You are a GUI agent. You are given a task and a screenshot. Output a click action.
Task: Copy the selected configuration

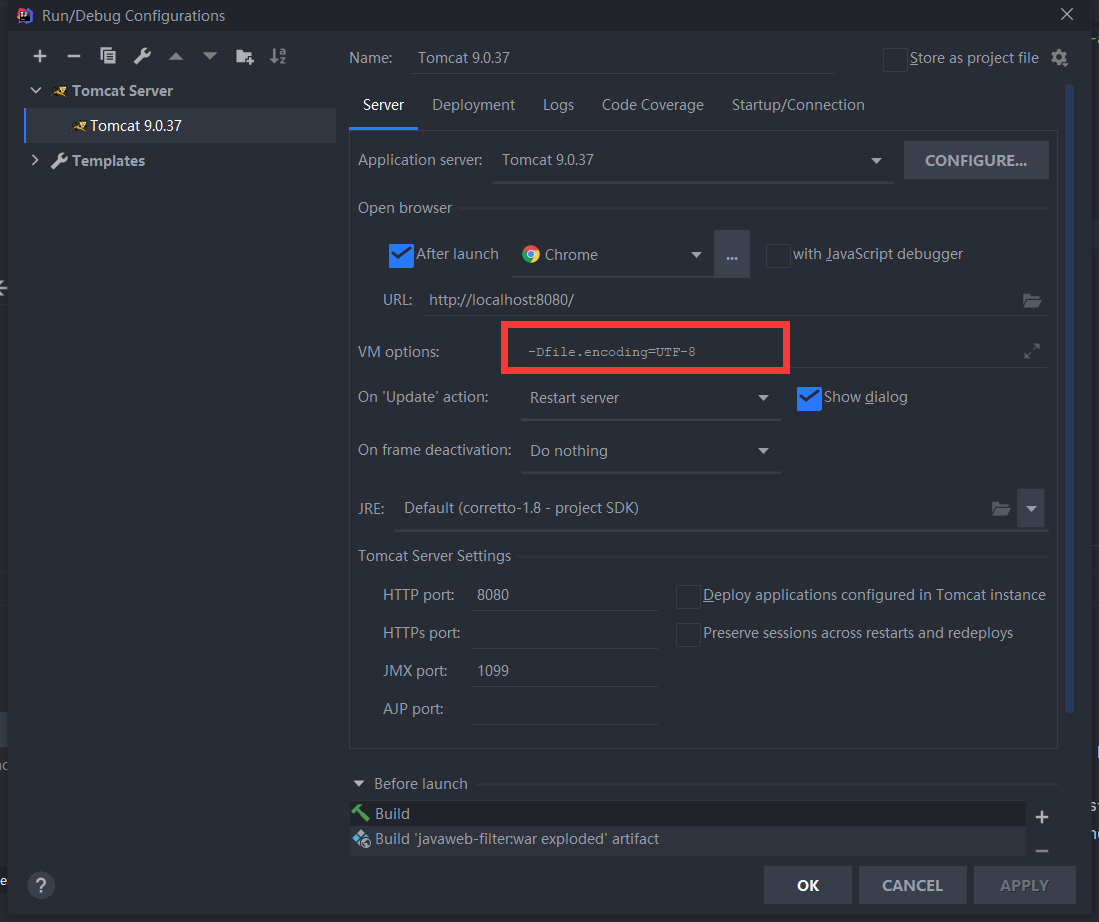point(108,56)
